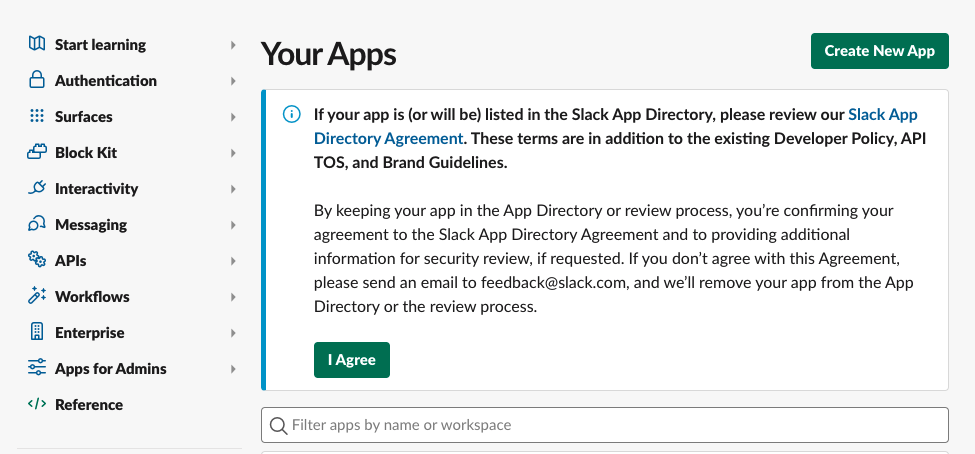Click the Surfaces dotted grid icon

click(37, 116)
